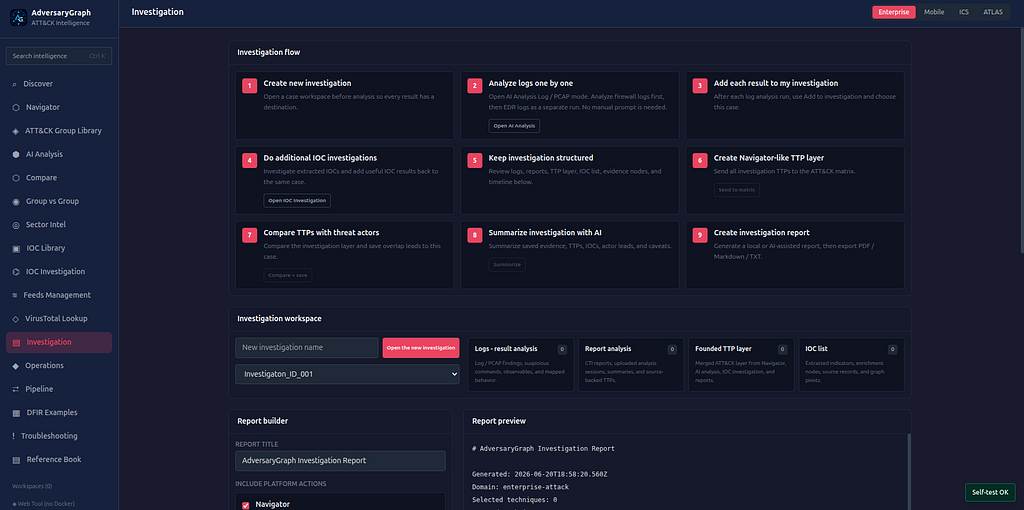Click the Web Tool (no Docker) entry
This screenshot has height=510, width=1024.
[43, 503]
